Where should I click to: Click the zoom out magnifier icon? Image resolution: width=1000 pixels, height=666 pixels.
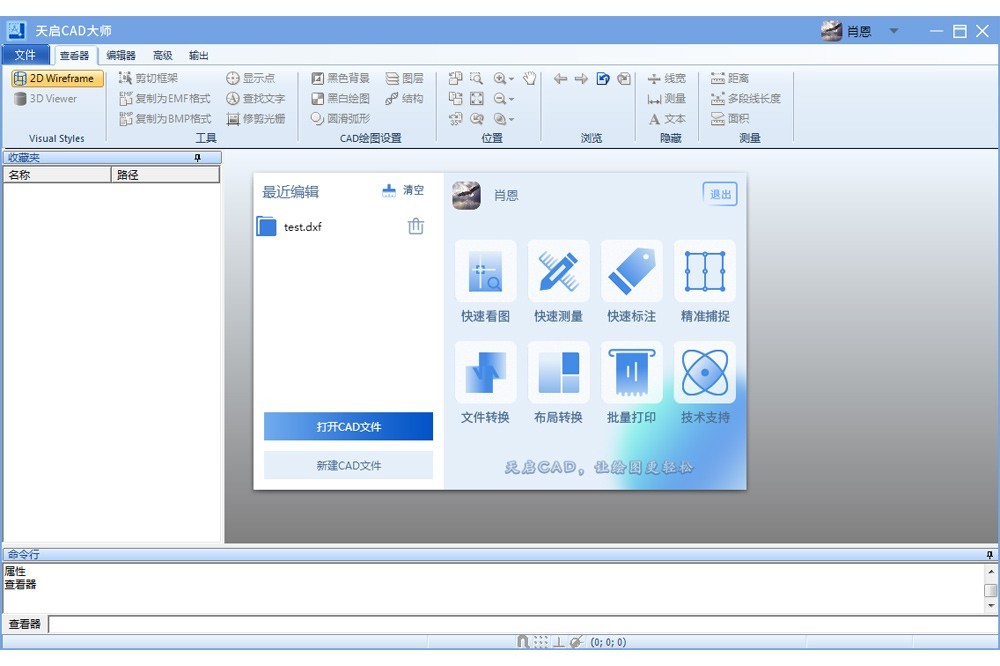click(499, 99)
